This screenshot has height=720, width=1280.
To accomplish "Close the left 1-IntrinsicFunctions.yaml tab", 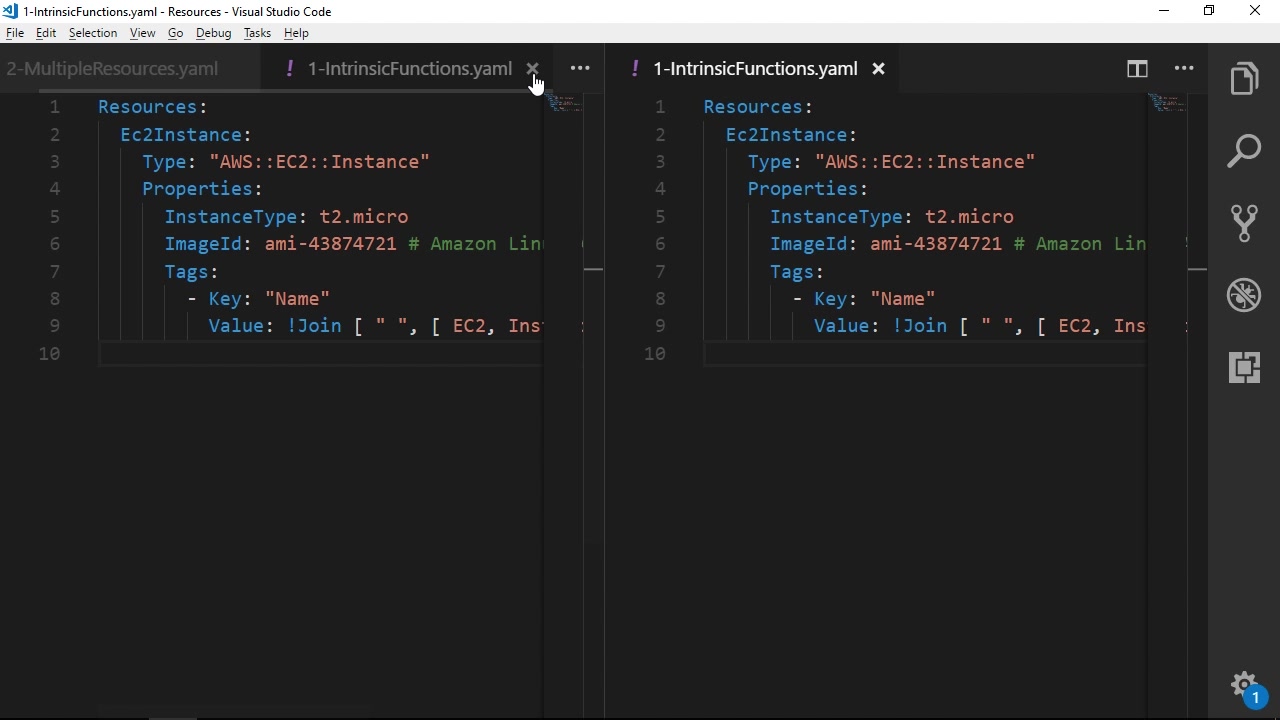I will [533, 69].
